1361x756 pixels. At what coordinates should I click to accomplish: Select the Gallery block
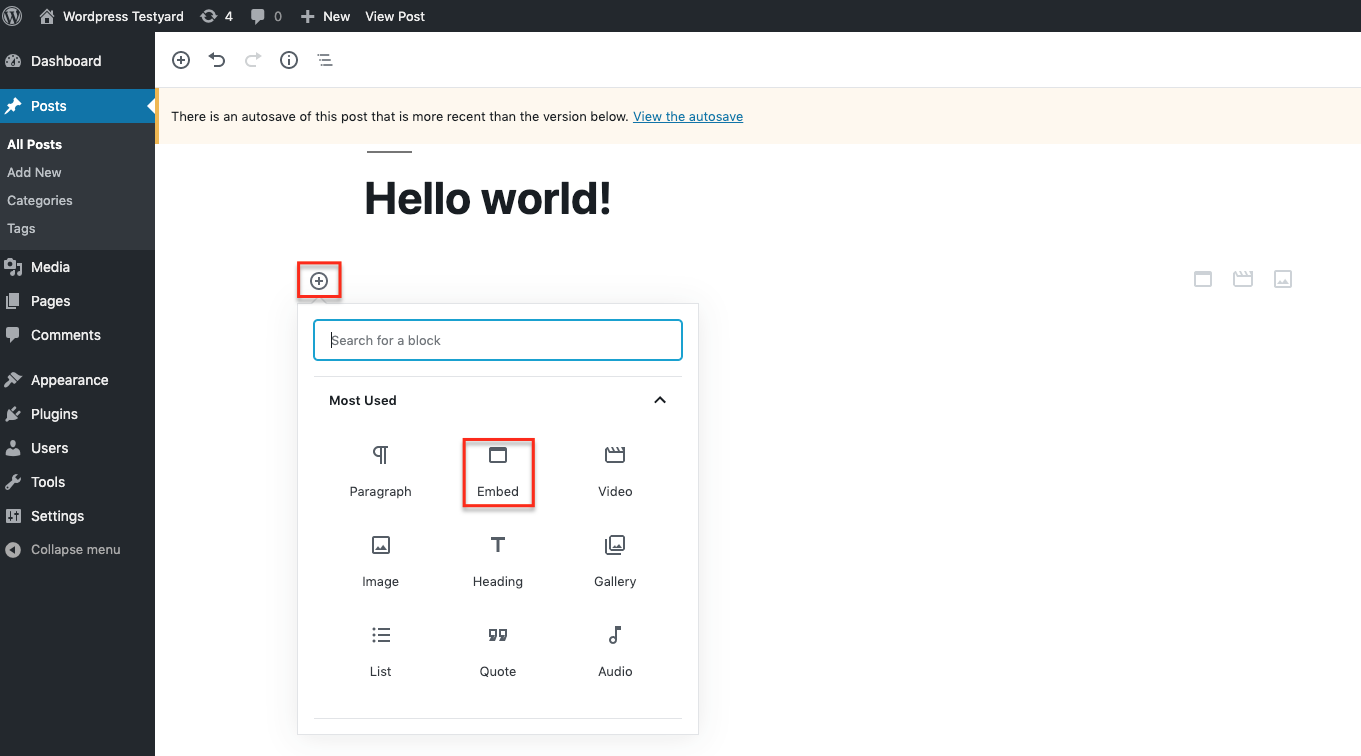pos(615,561)
